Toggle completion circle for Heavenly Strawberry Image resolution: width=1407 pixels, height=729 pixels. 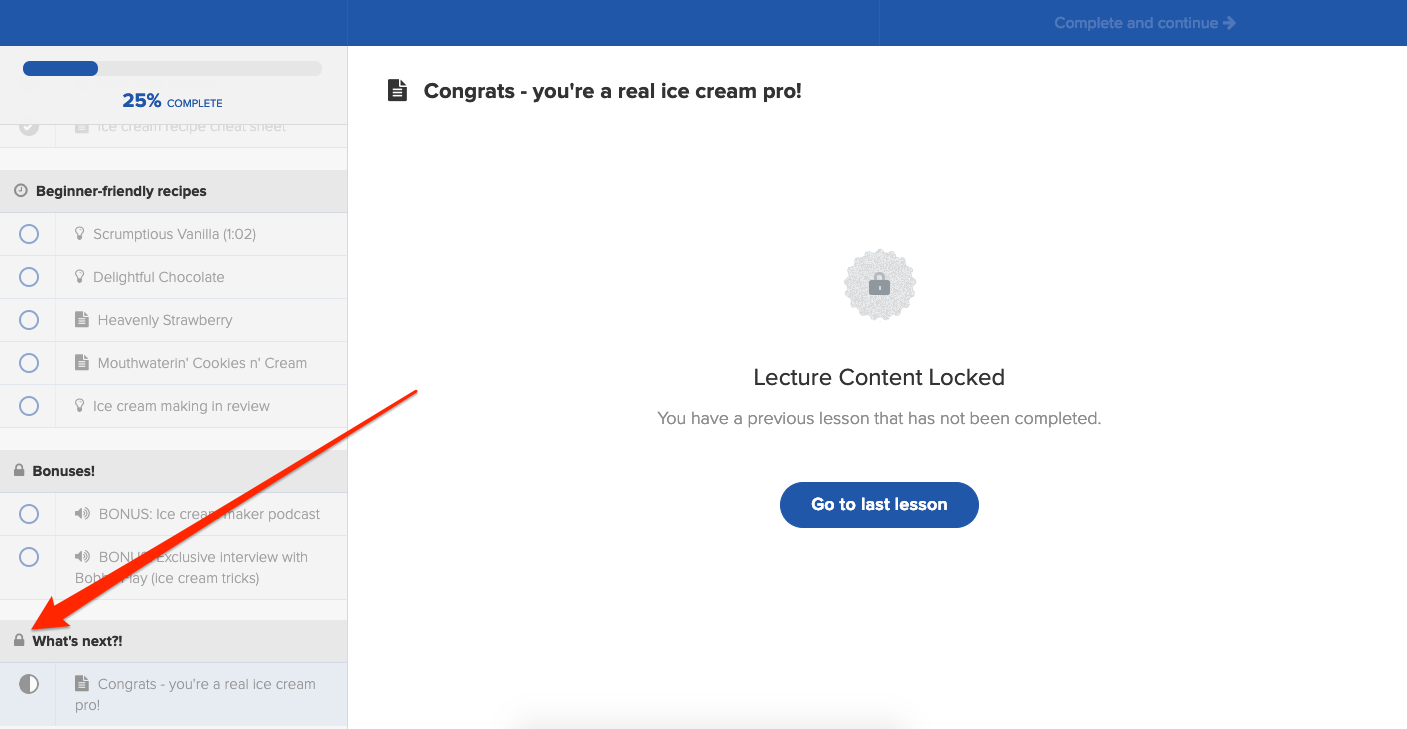(29, 320)
